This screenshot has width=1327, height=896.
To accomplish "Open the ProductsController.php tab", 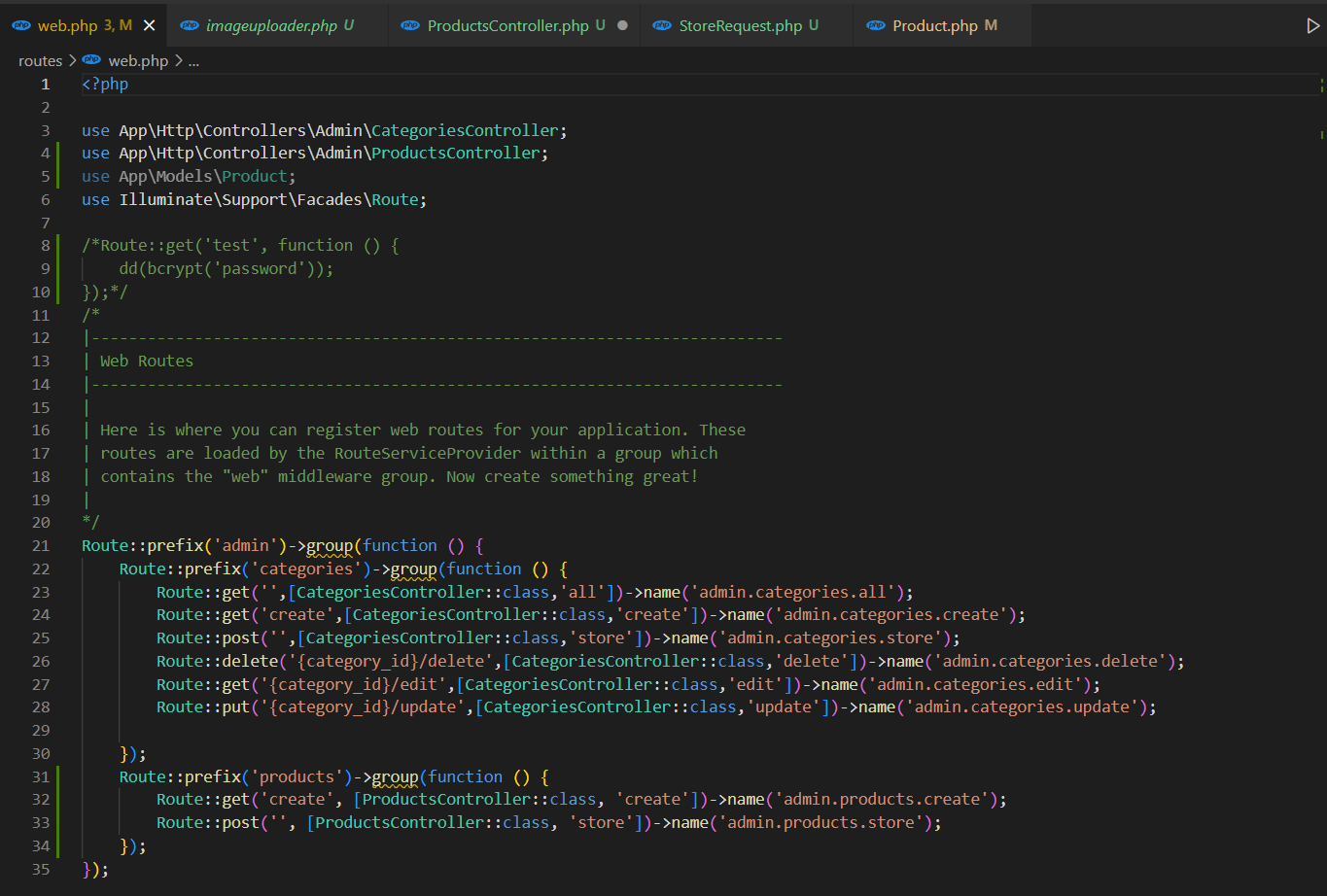I will 507,25.
